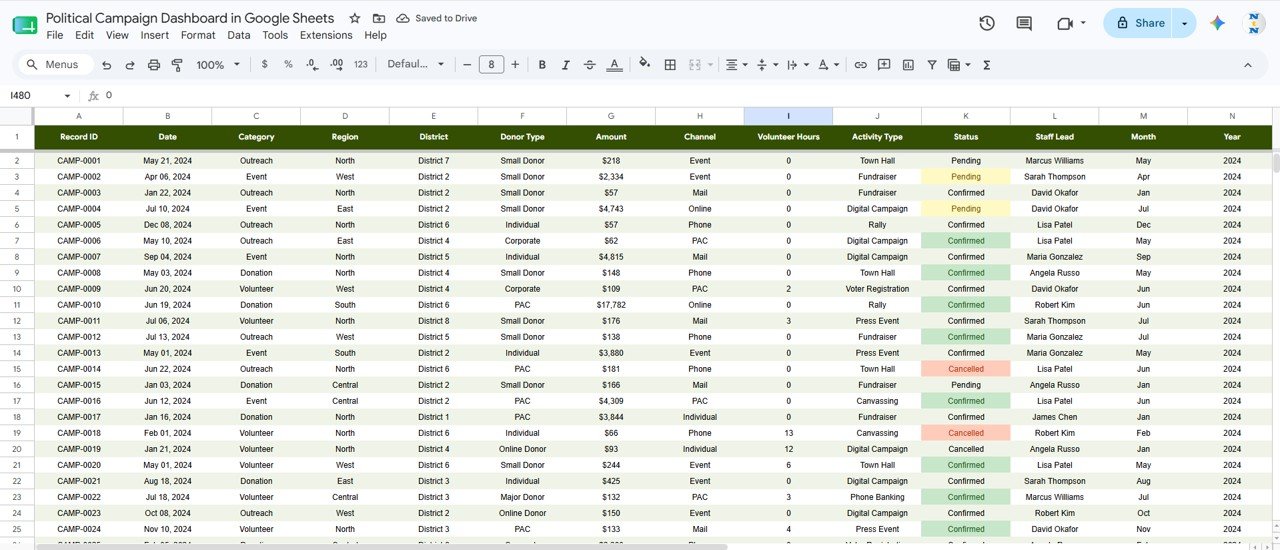Click the Volunteer Hours header cell
The width and height of the screenshot is (1280, 550).
tap(788, 137)
